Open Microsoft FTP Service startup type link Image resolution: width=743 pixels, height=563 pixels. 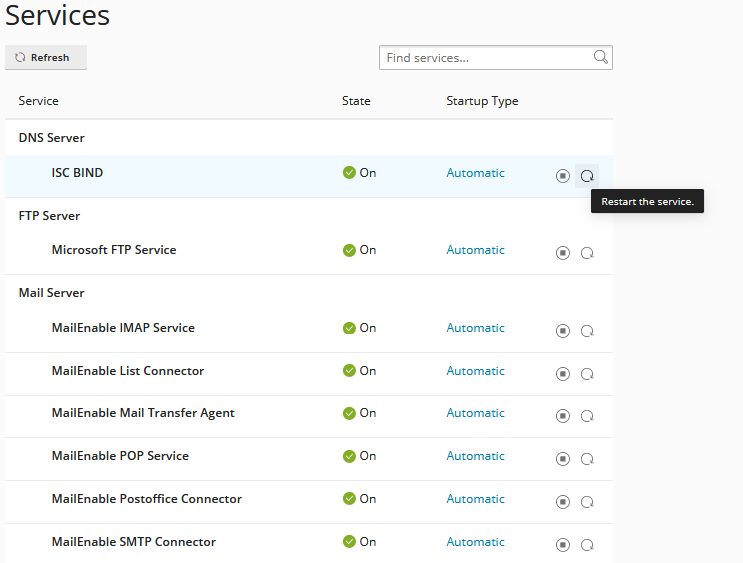[x=475, y=250]
